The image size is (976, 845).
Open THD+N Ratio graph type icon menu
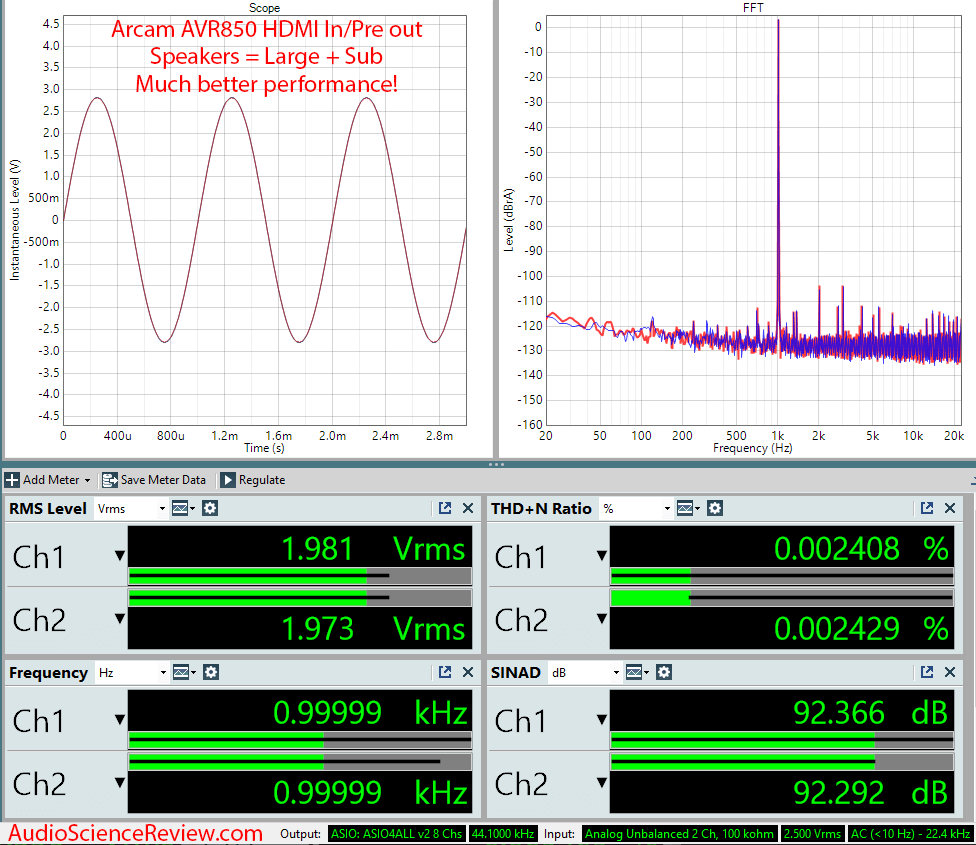tap(688, 508)
